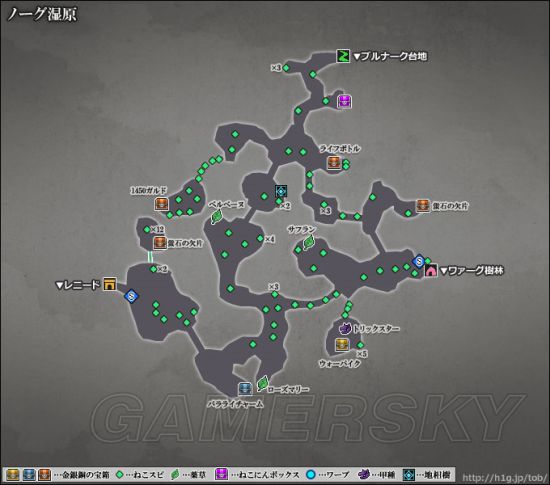This screenshot has width=550, height=485.
Task: Click the ワープ legend text
Action: click(338, 475)
